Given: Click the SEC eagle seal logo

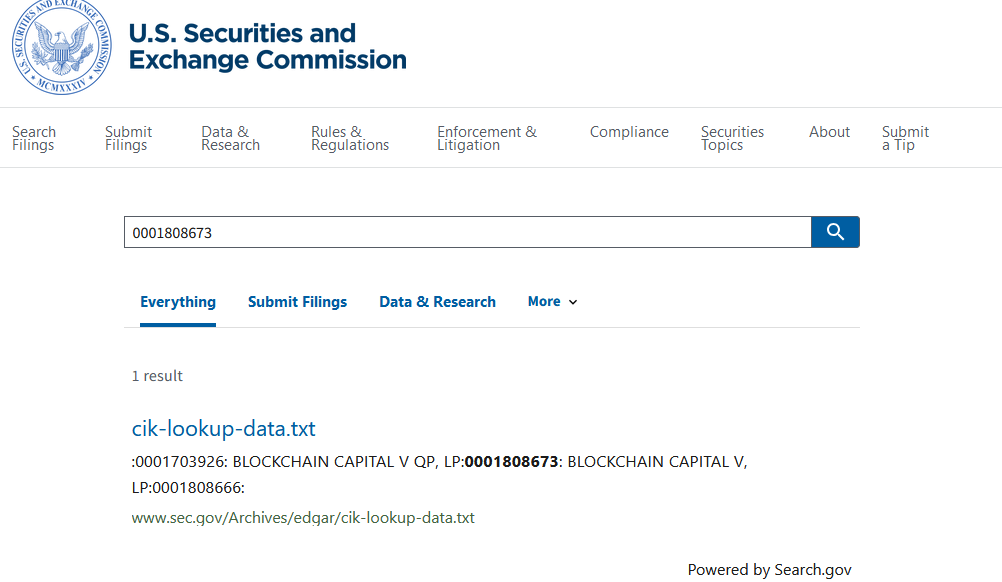Looking at the screenshot, I should [x=61, y=47].
